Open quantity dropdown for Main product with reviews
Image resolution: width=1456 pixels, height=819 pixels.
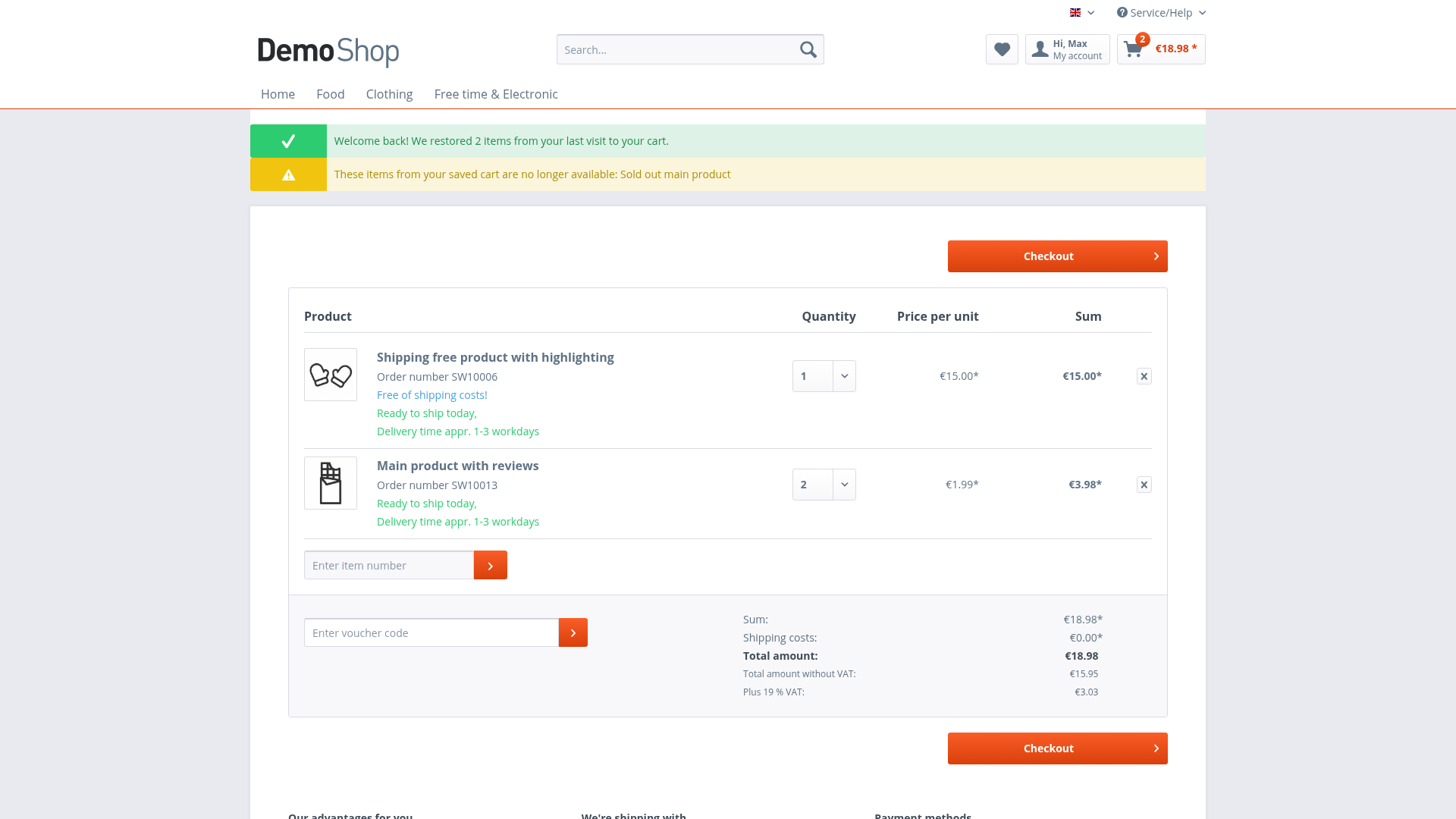tap(824, 485)
